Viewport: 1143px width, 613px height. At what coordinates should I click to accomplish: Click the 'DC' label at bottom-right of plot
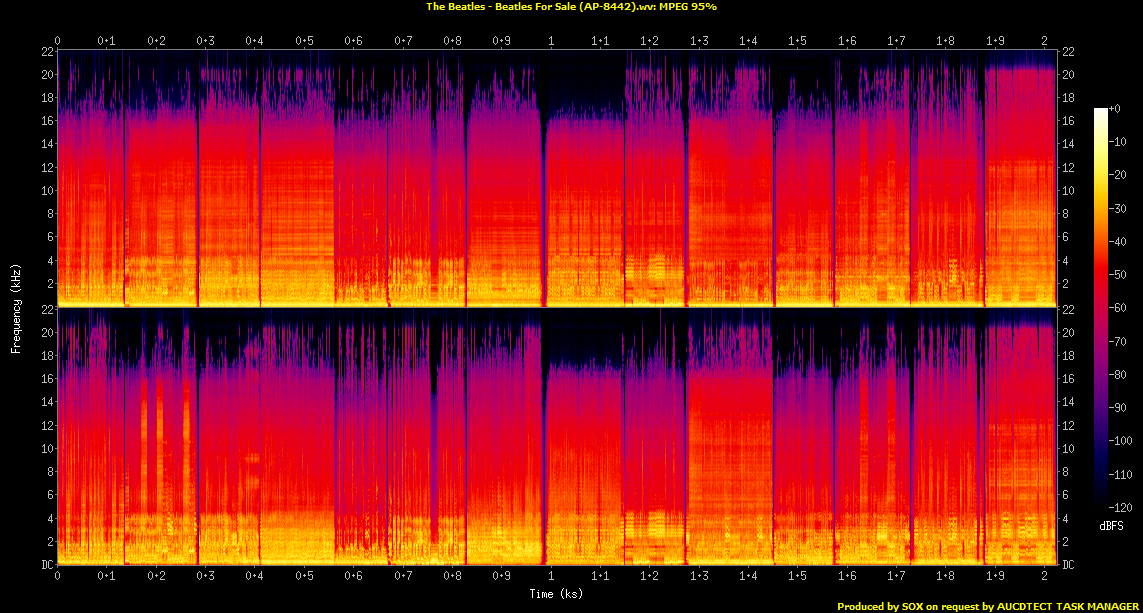click(1067, 565)
